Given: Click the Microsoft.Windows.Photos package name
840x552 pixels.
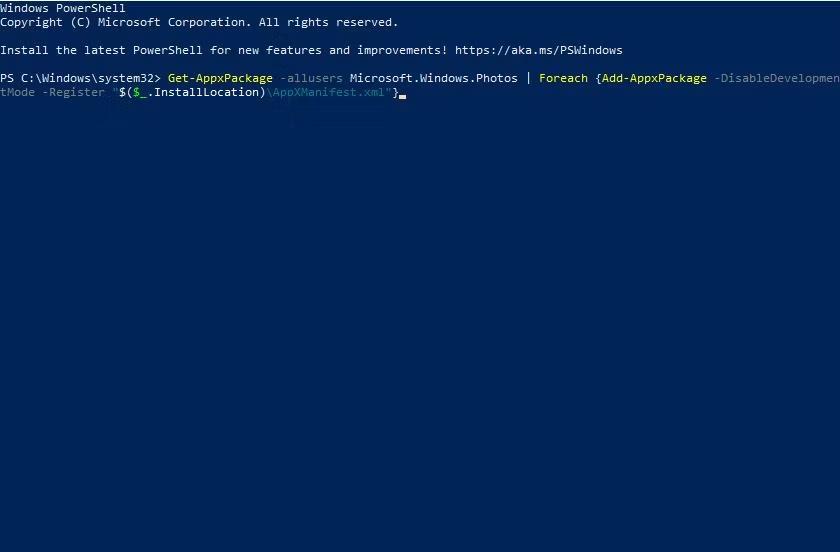Looking at the screenshot, I should (x=434, y=78).
